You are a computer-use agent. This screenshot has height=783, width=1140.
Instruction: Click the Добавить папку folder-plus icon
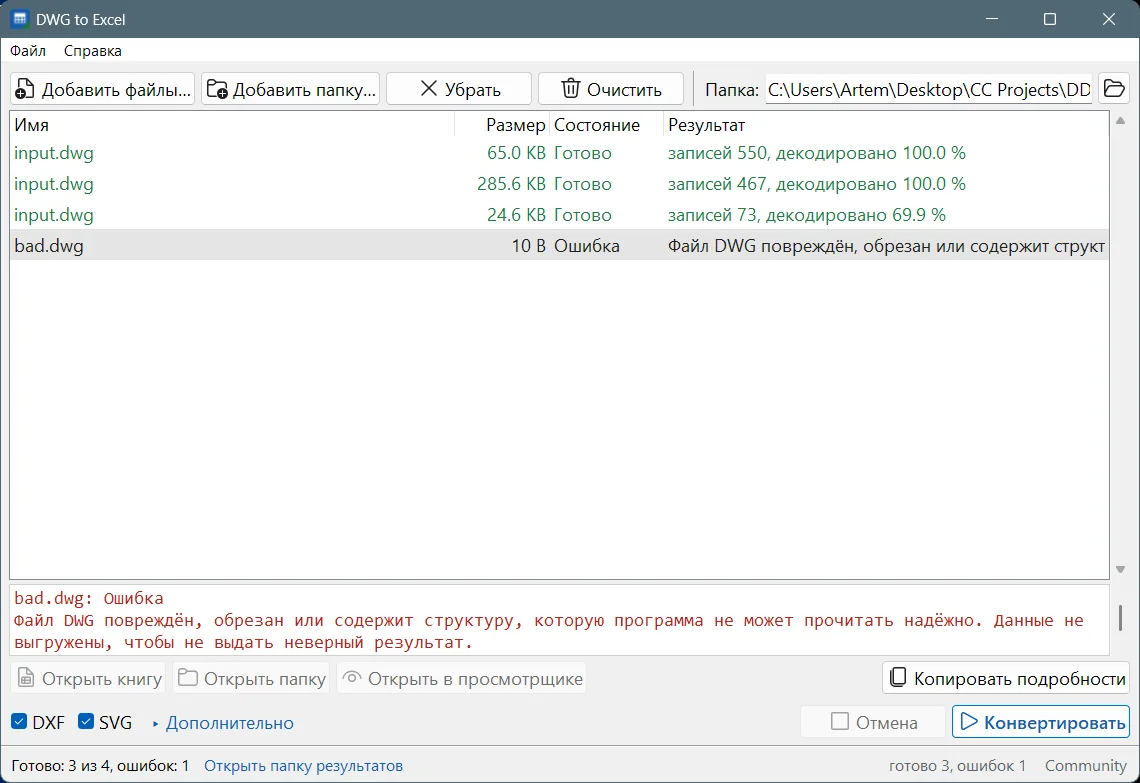[x=217, y=89]
